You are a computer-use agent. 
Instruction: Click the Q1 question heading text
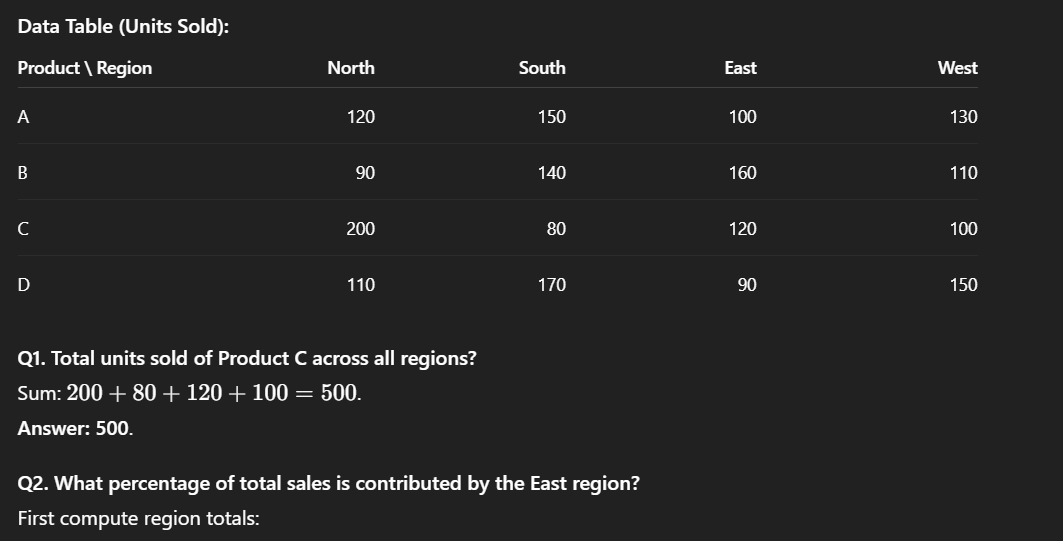pyautogui.click(x=247, y=358)
